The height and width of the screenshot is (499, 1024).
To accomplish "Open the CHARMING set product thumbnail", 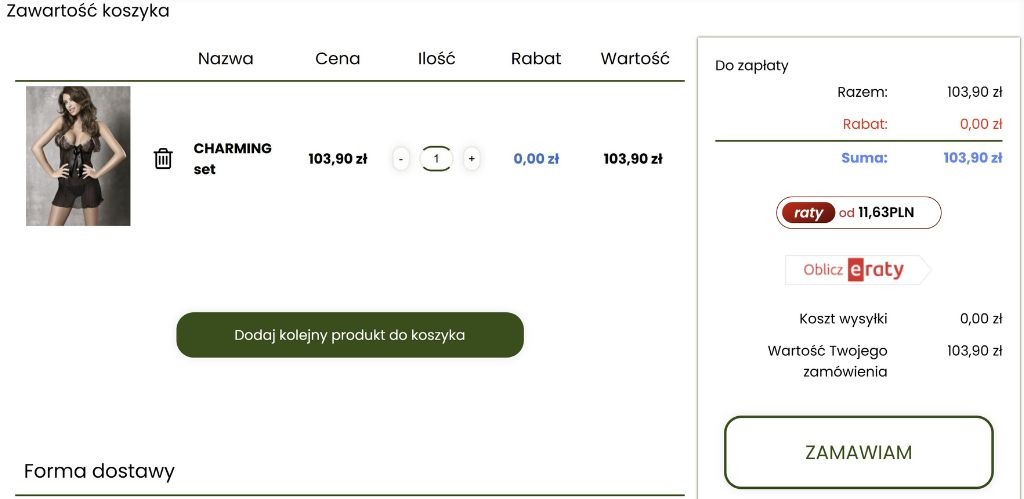I will point(78,156).
